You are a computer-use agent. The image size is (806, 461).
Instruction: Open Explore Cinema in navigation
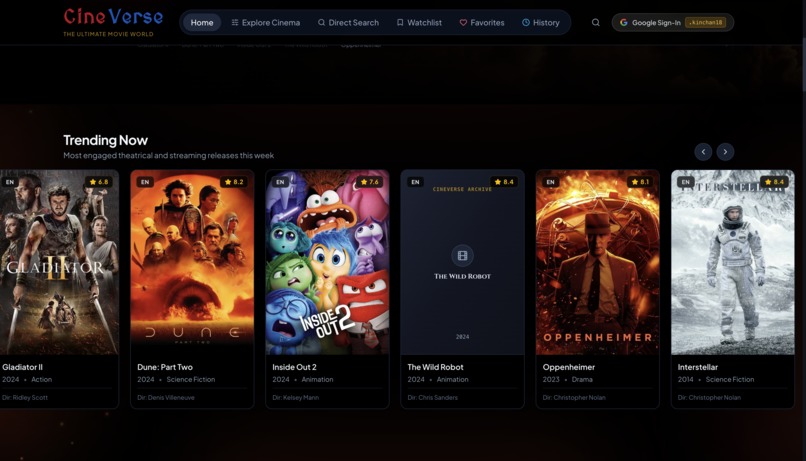(266, 23)
